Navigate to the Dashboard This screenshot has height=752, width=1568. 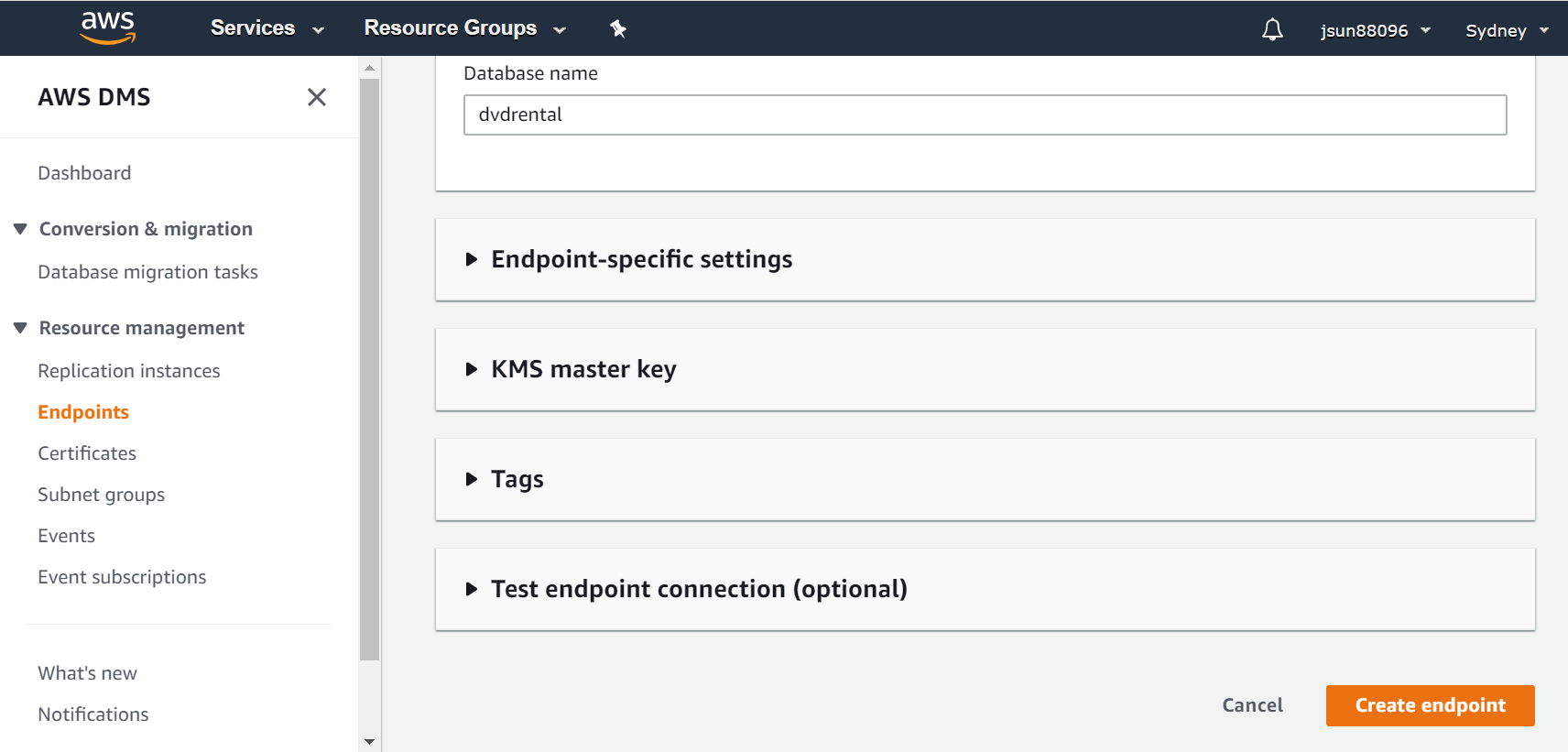[84, 173]
